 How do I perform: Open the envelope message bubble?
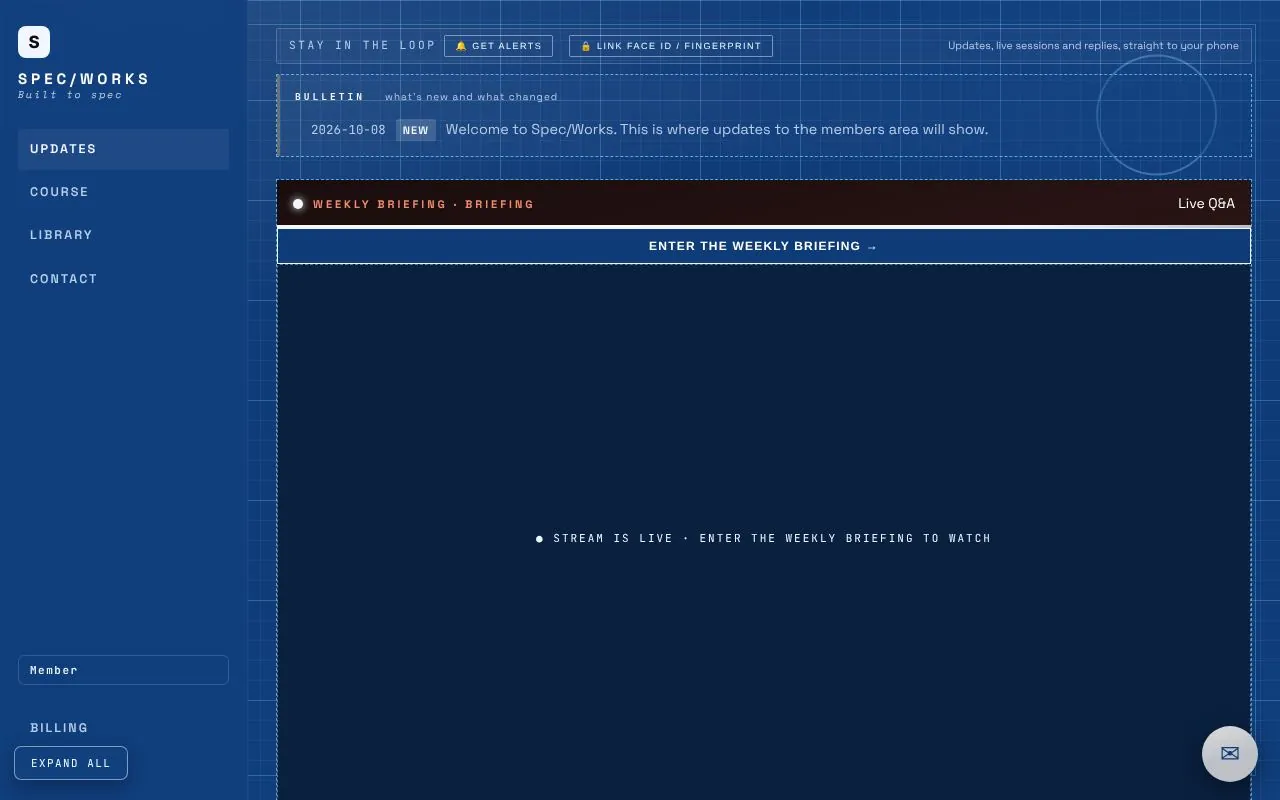pyautogui.click(x=1230, y=754)
